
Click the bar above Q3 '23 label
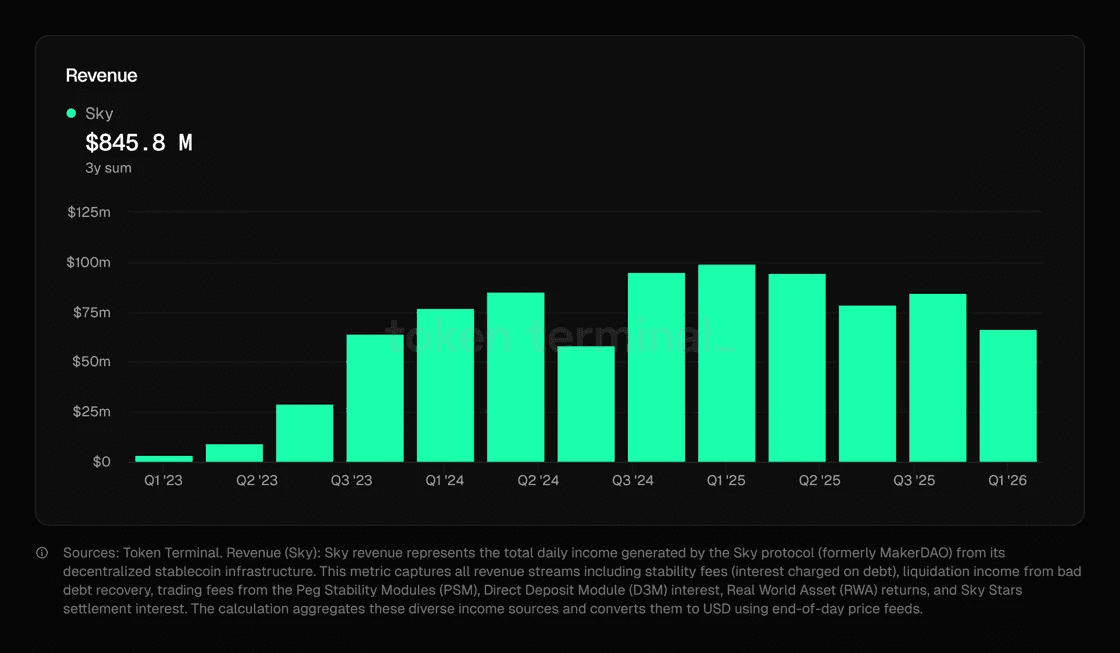coord(375,398)
